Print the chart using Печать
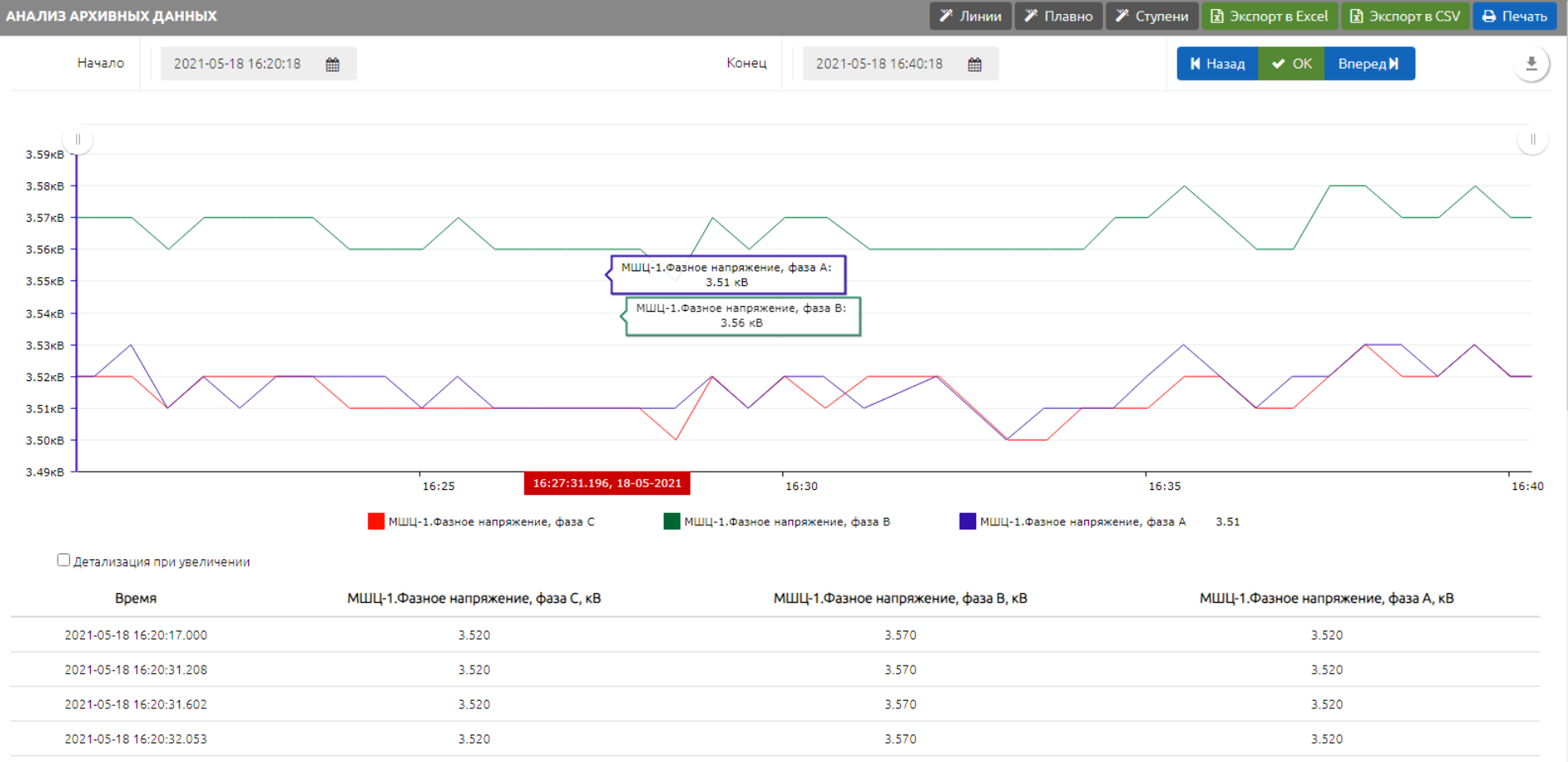This screenshot has height=762, width=1568. point(1514,16)
